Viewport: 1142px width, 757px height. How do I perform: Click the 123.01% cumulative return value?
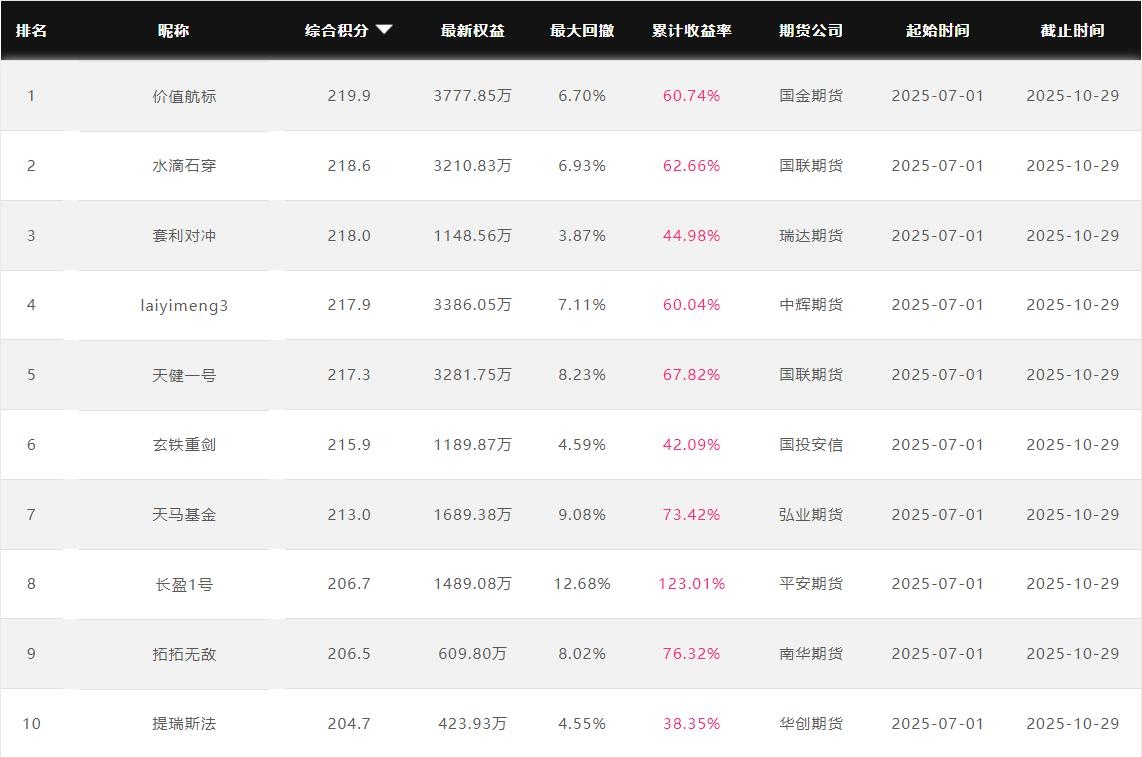(691, 584)
